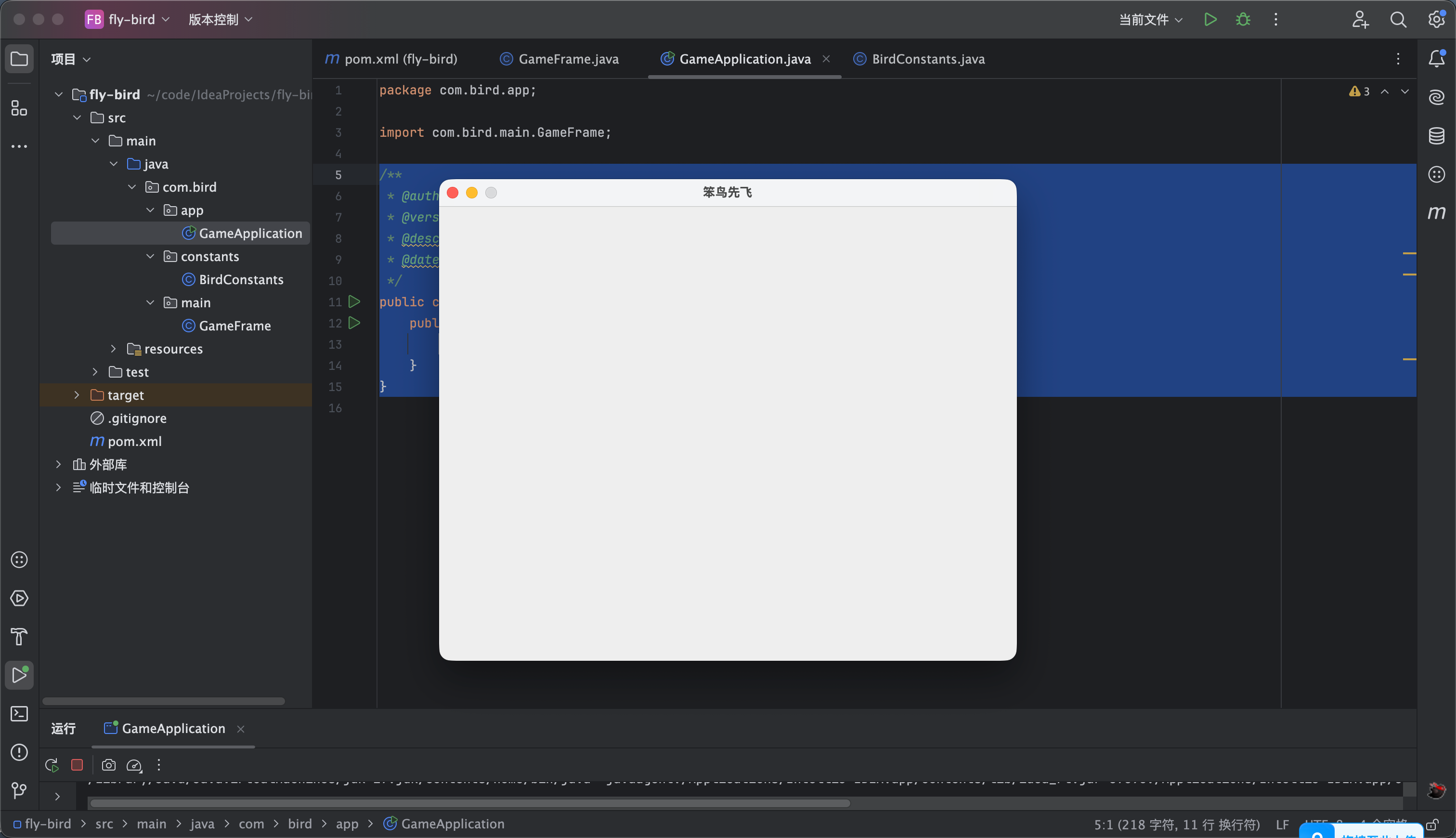Open more run actions in title bar
The width and height of the screenshot is (1456, 838).
pyautogui.click(x=1275, y=20)
